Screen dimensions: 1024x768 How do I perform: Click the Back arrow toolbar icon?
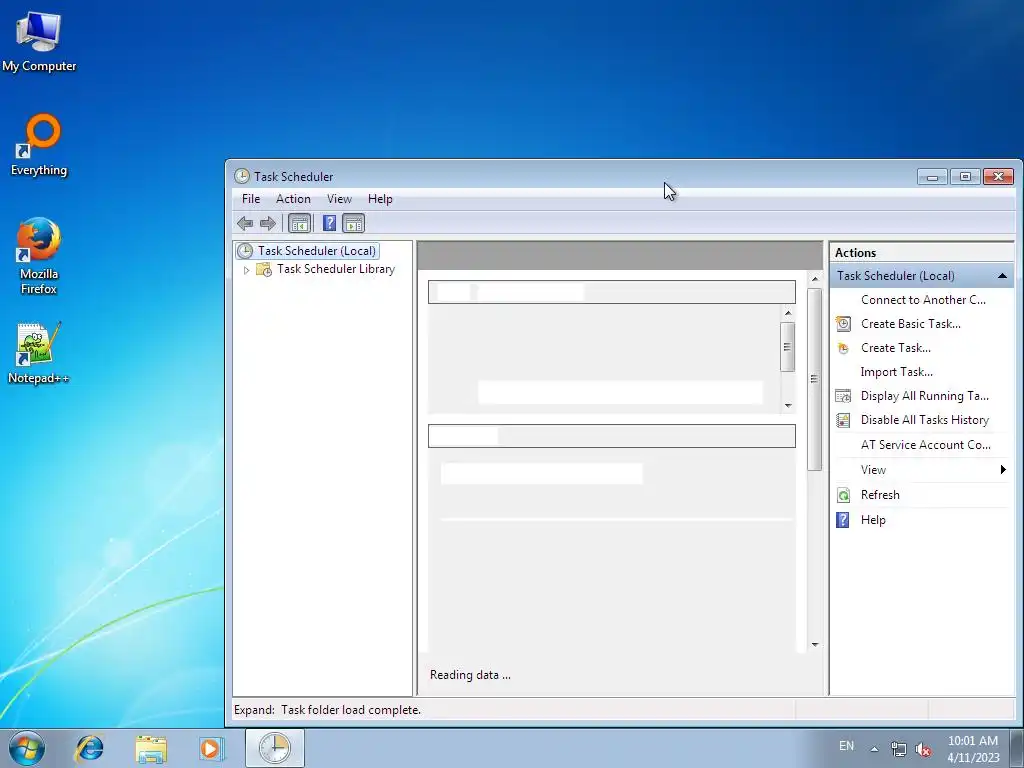245,223
